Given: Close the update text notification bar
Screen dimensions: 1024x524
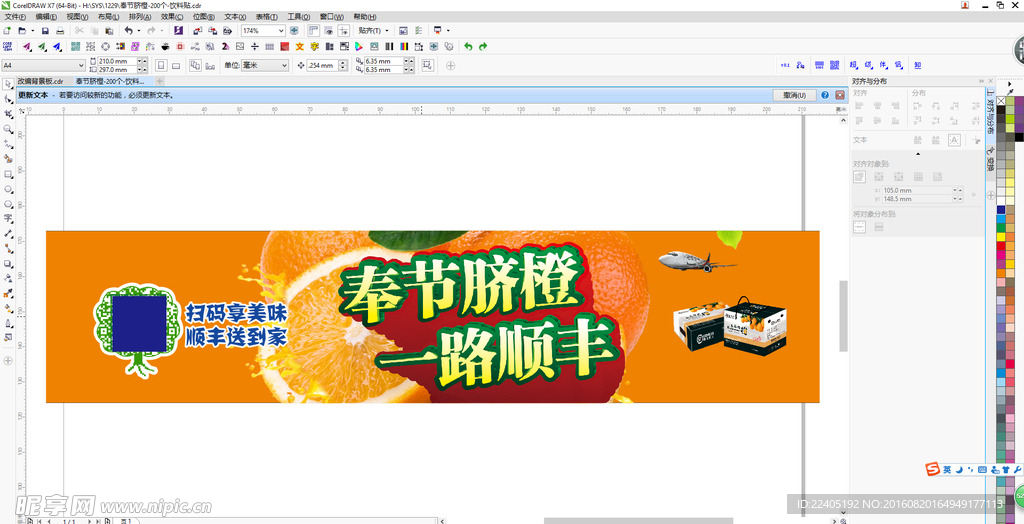Looking at the screenshot, I should [x=840, y=95].
